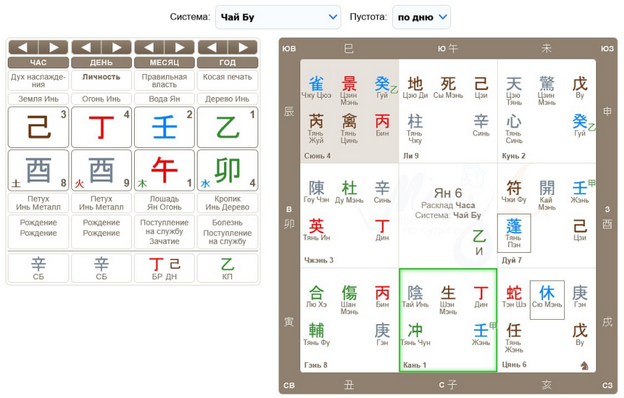
Task: Click the horse icon in Цянь 6 palace
Action: point(584,365)
